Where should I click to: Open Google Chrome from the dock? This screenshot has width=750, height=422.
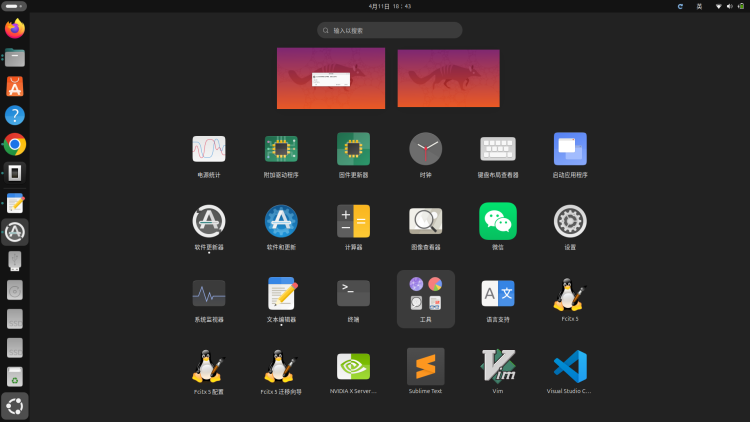pos(15,144)
